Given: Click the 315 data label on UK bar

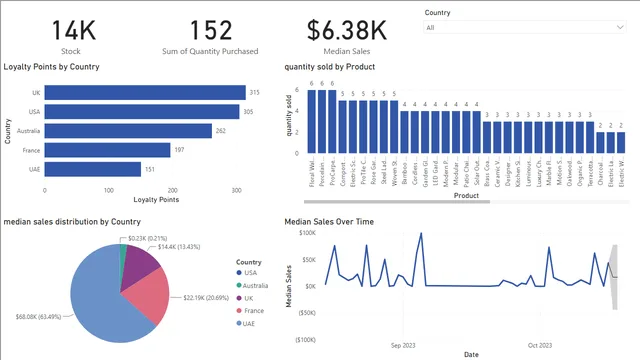Looking at the screenshot, I should [x=254, y=92].
